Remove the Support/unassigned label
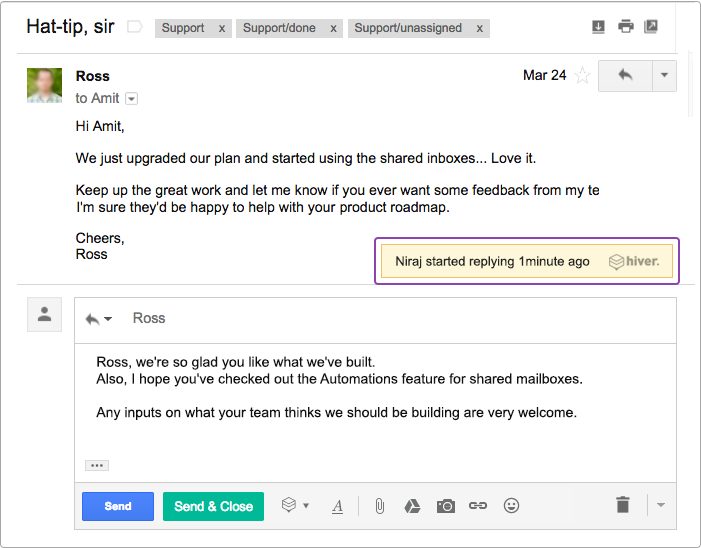This screenshot has height=548, width=701. coord(480,29)
